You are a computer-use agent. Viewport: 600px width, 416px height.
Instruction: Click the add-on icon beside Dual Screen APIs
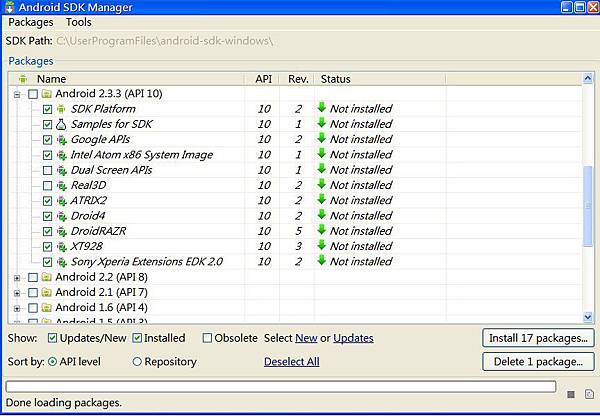click(x=62, y=170)
